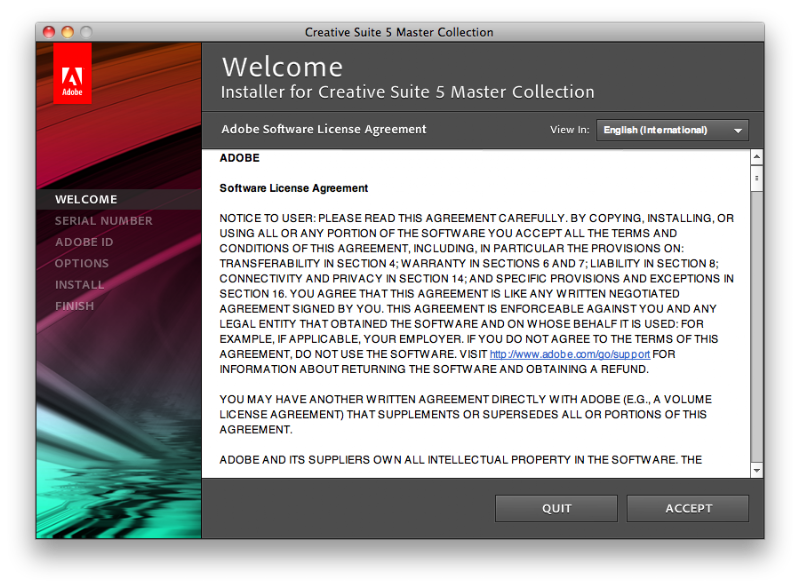Select the FINISH step
Screen dimensions: 800x588
(74, 306)
